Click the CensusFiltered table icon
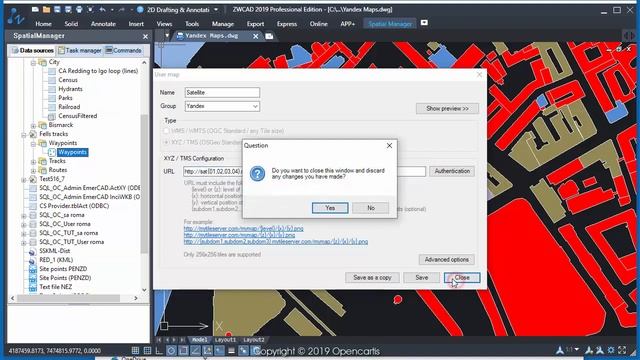The image size is (640, 360). pos(52,116)
